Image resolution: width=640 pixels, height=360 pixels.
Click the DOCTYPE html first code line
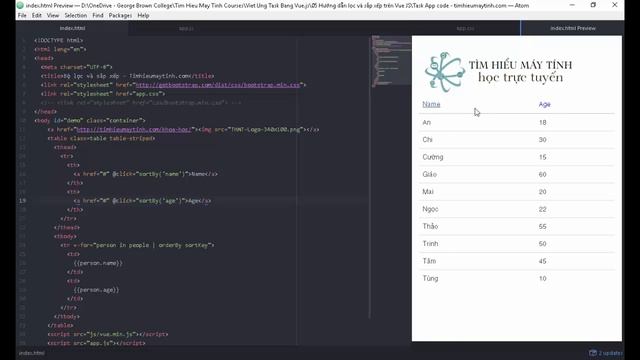tap(59, 40)
